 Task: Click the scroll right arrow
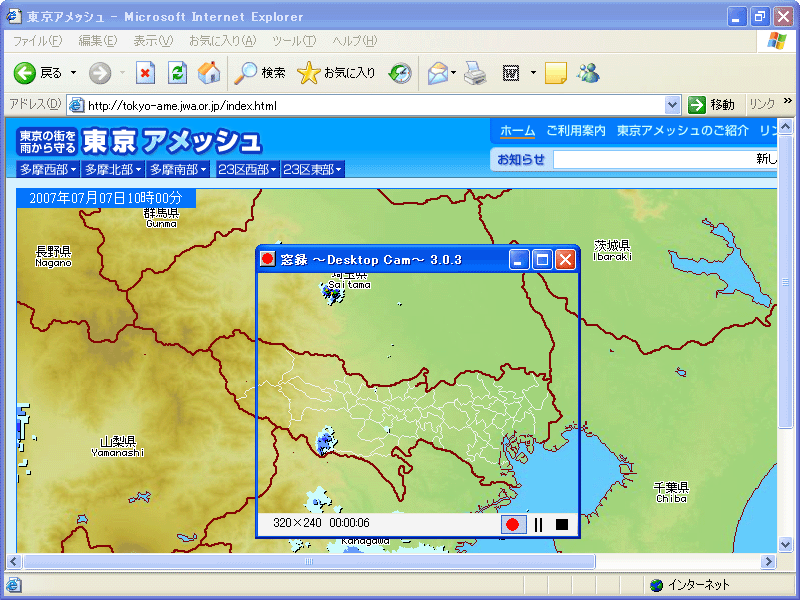pyautogui.click(x=768, y=562)
